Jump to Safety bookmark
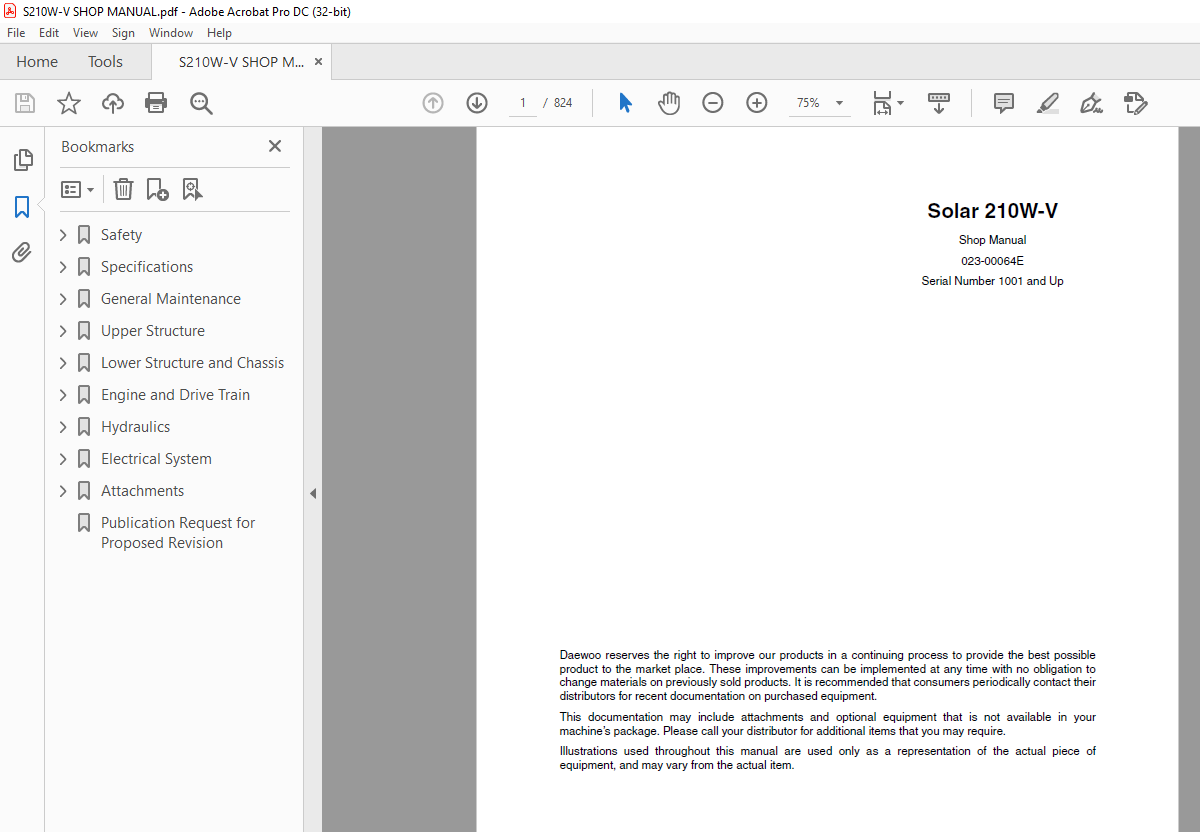 point(121,235)
